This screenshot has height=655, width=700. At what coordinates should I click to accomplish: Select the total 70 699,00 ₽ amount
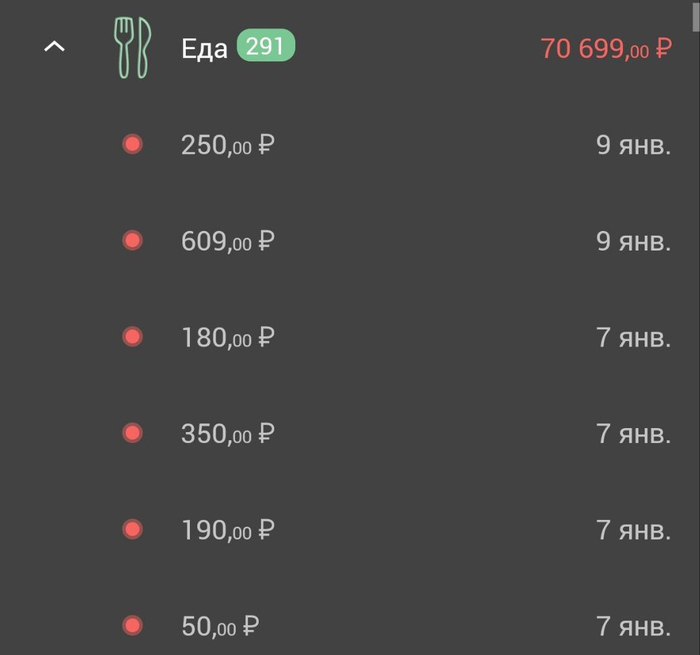click(605, 48)
